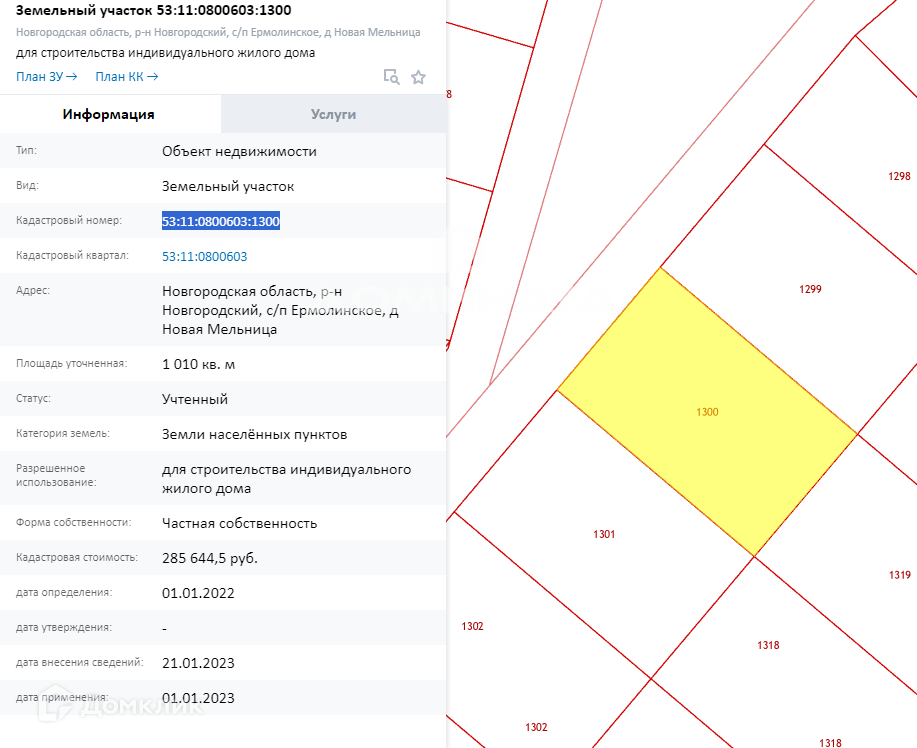
Task: Switch to the Услуги tab
Action: [x=333, y=114]
